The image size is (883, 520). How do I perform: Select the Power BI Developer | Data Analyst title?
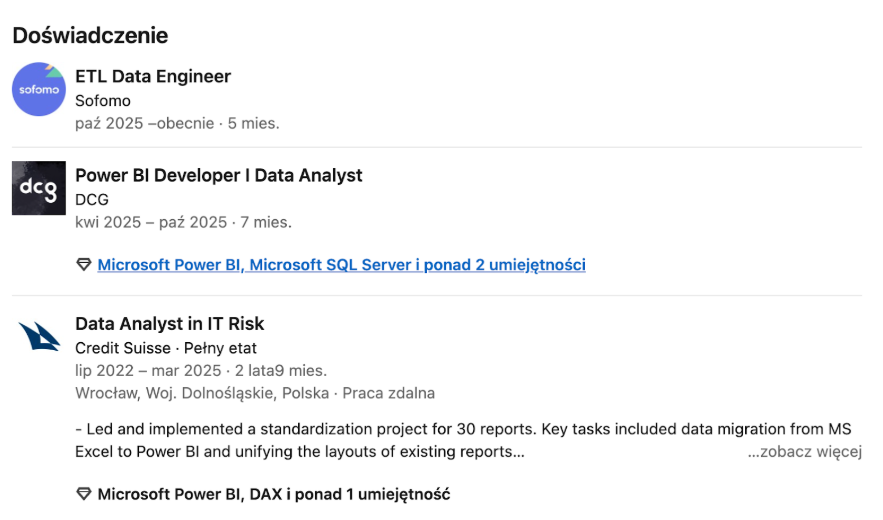219,175
